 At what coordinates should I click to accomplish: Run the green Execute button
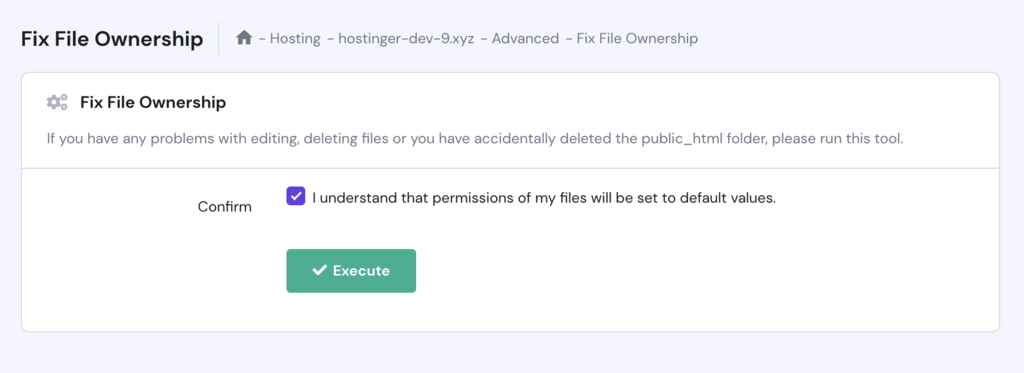(351, 270)
